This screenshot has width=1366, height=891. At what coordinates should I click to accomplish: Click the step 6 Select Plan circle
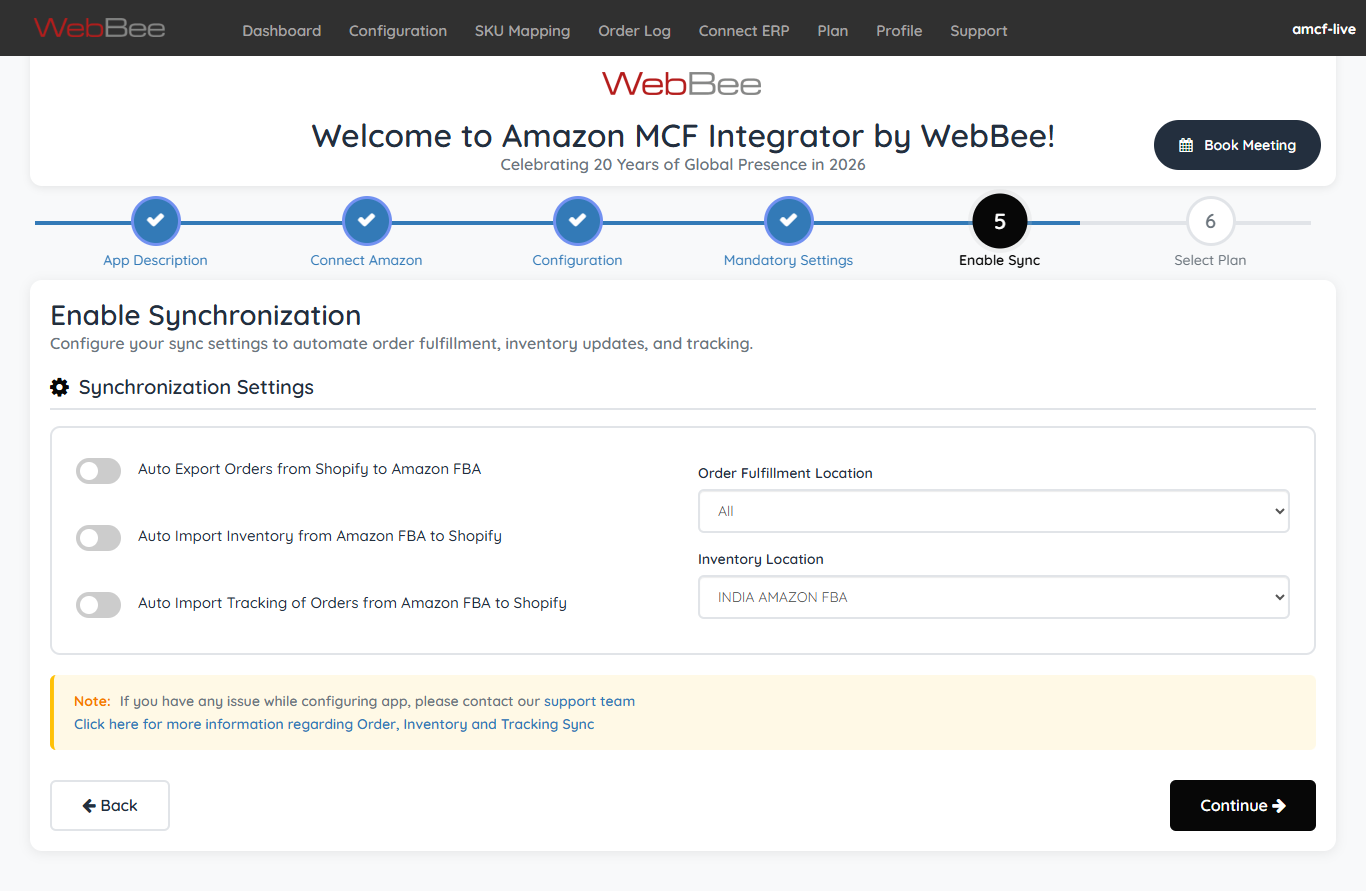[x=1210, y=221]
